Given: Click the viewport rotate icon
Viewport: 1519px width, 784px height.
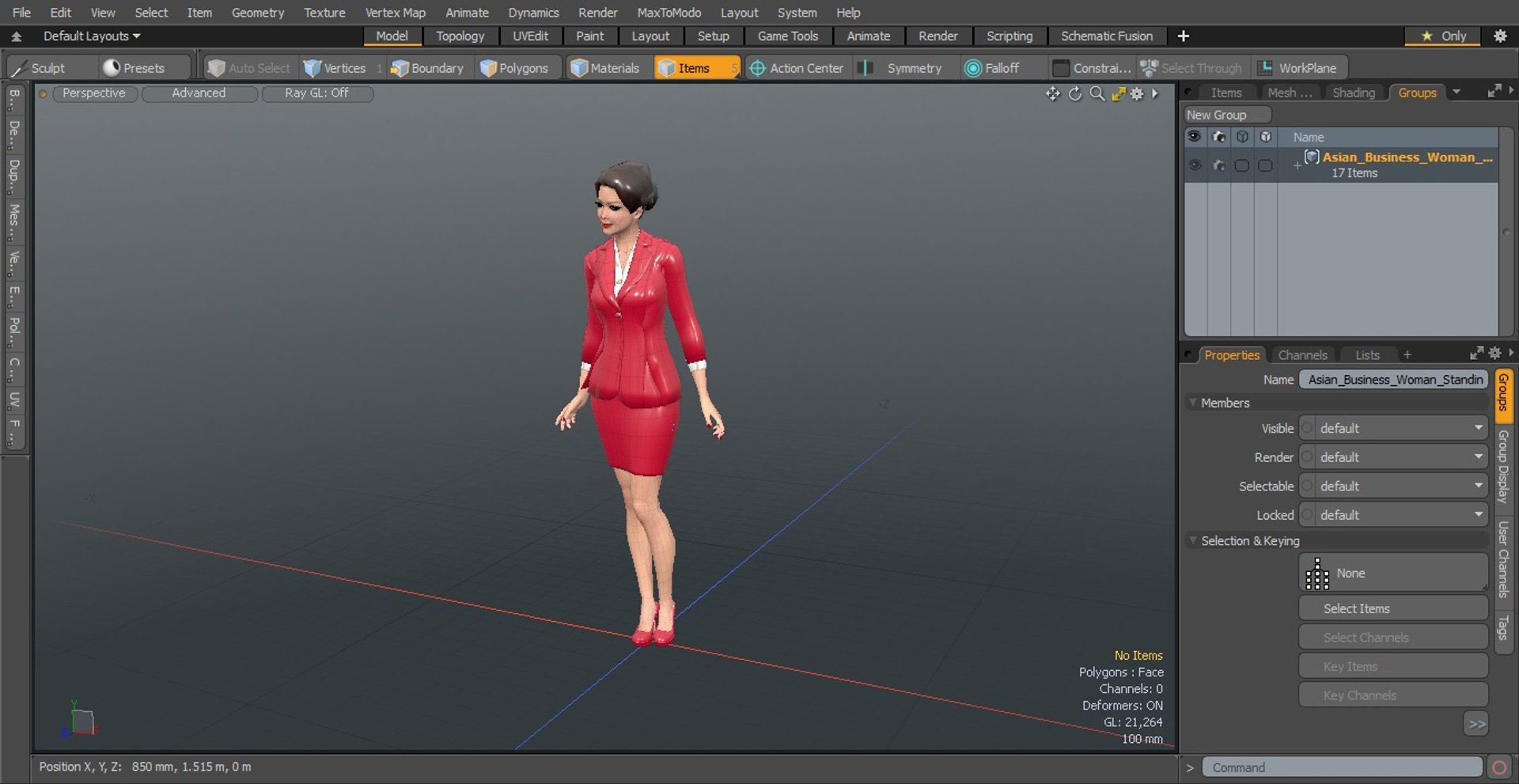Looking at the screenshot, I should 1074,94.
